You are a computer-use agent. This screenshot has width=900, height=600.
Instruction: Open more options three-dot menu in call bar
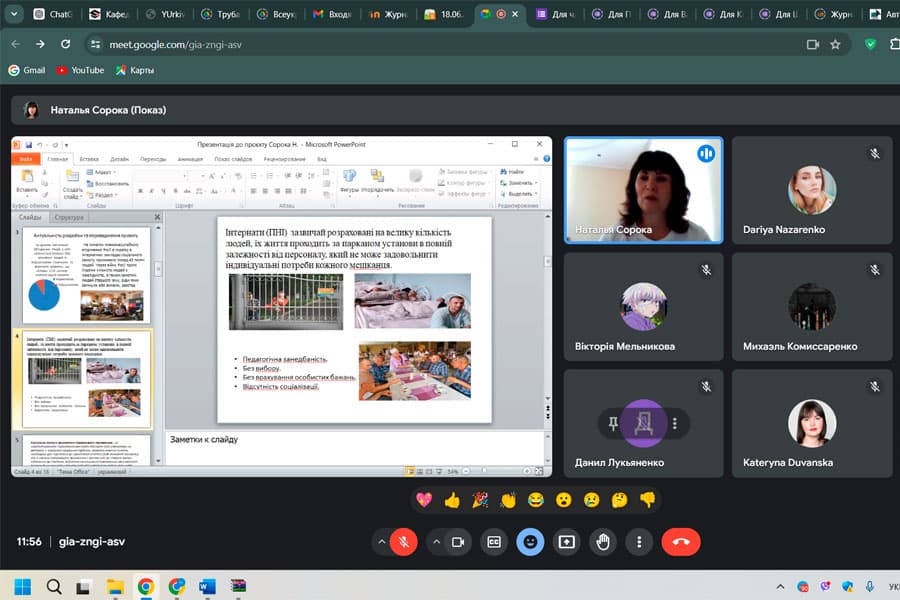639,541
